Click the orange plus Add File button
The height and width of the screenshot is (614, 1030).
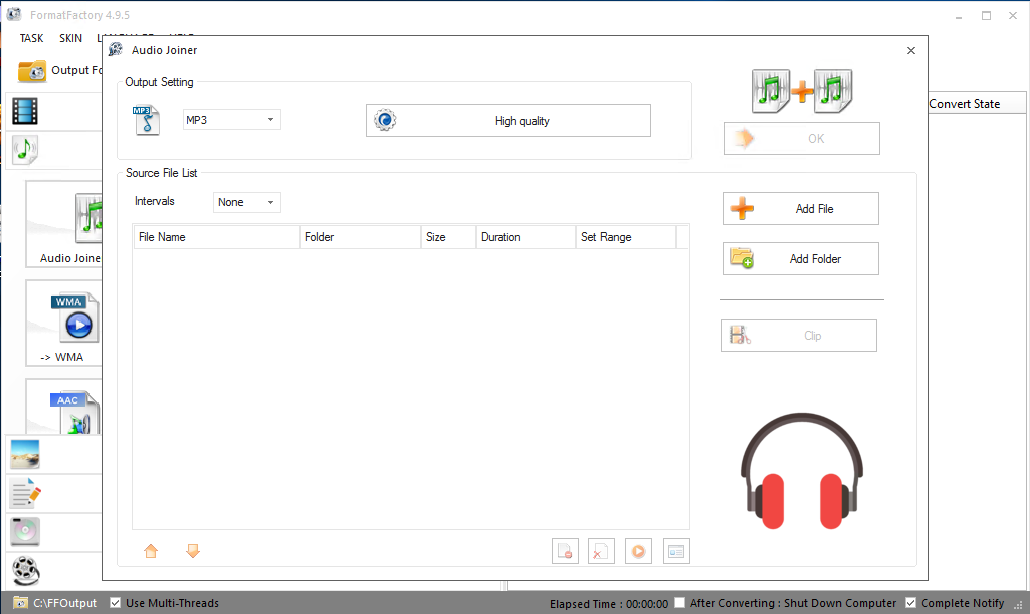pos(801,209)
